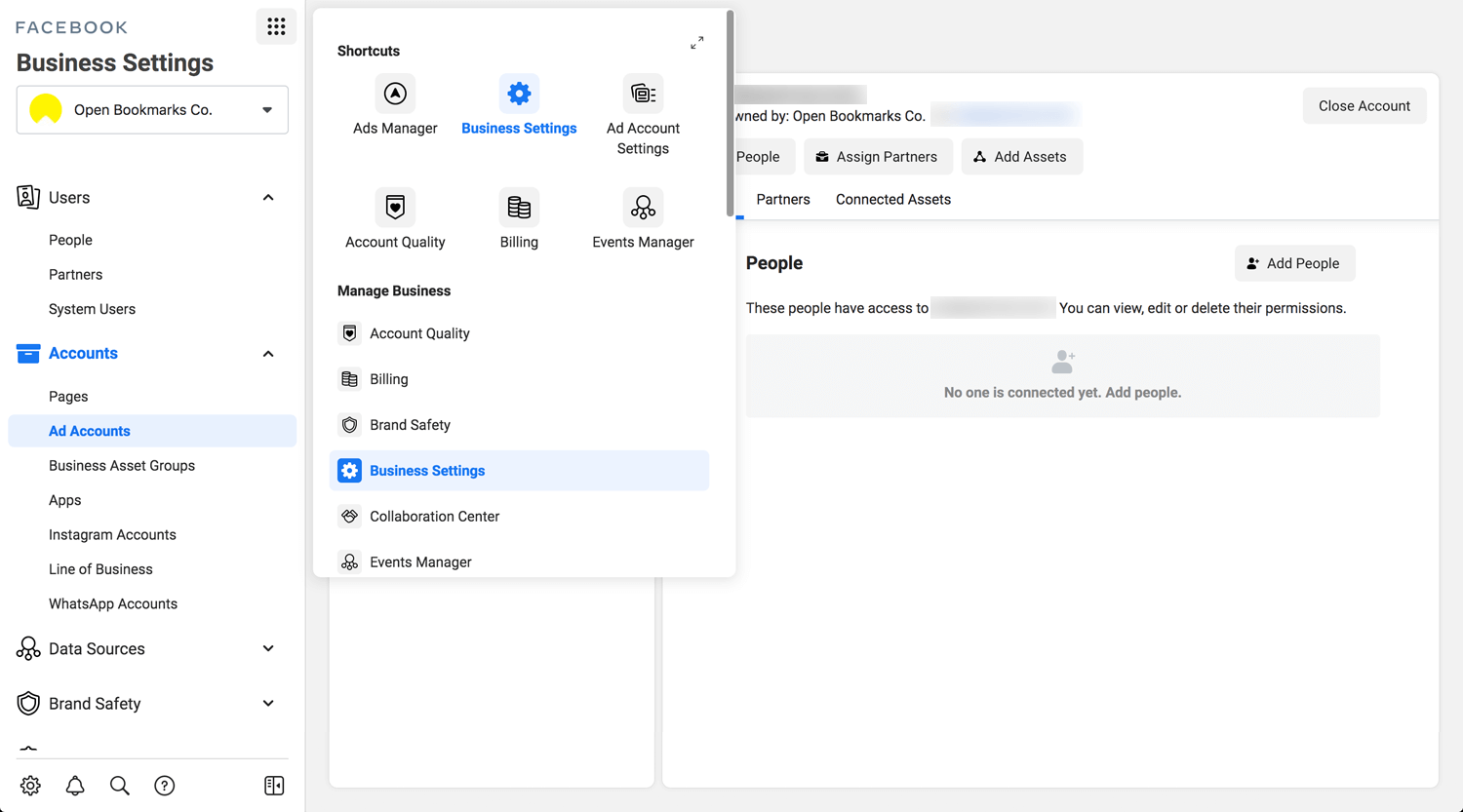This screenshot has height=812, width=1463.
Task: Open Billing shortcut icon
Action: click(519, 208)
